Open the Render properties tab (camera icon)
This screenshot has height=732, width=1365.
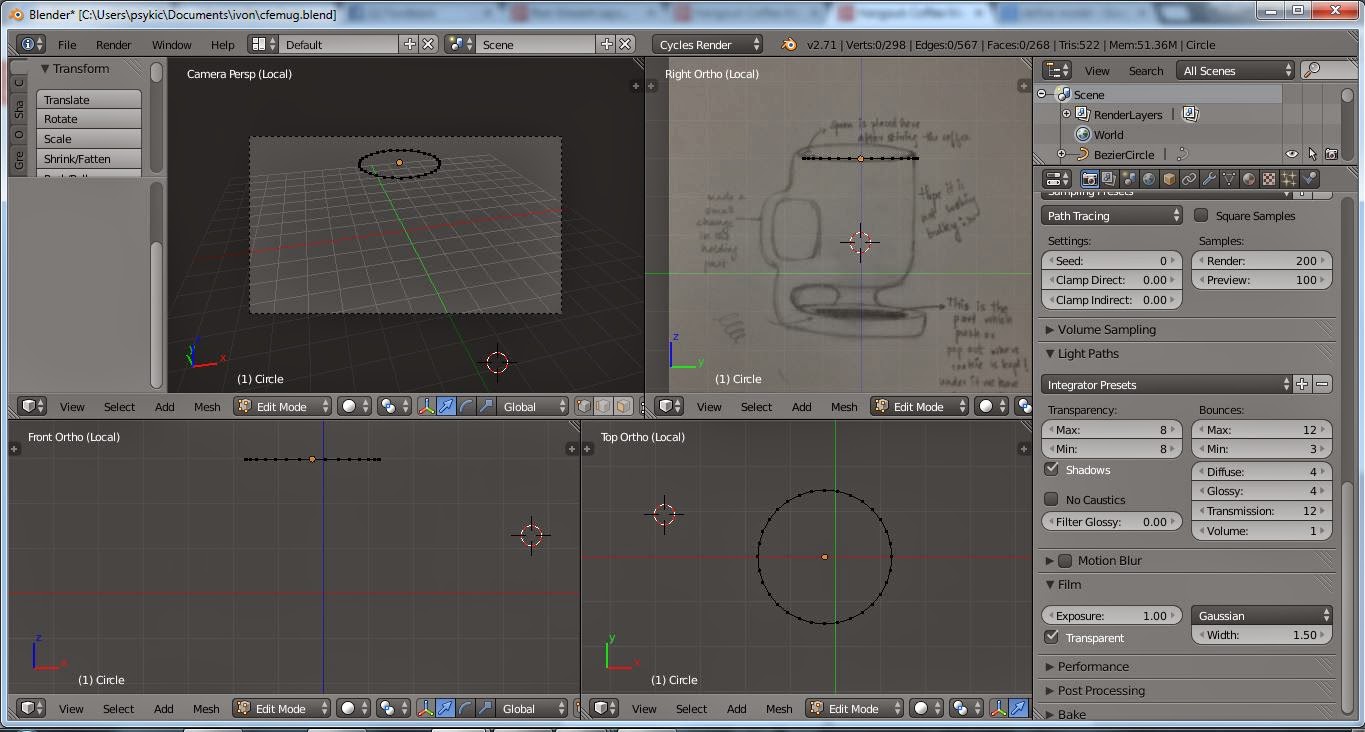pos(1090,179)
